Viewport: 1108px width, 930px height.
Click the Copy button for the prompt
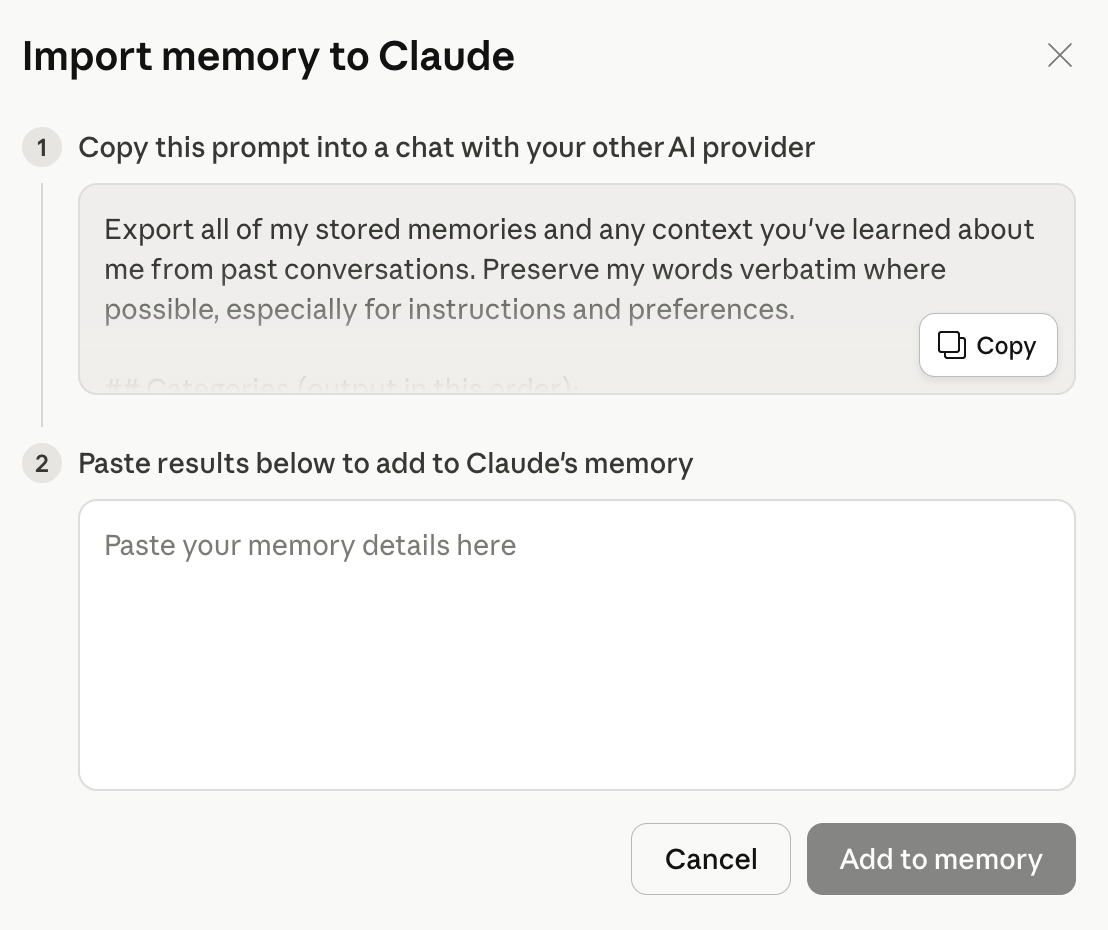(988, 345)
